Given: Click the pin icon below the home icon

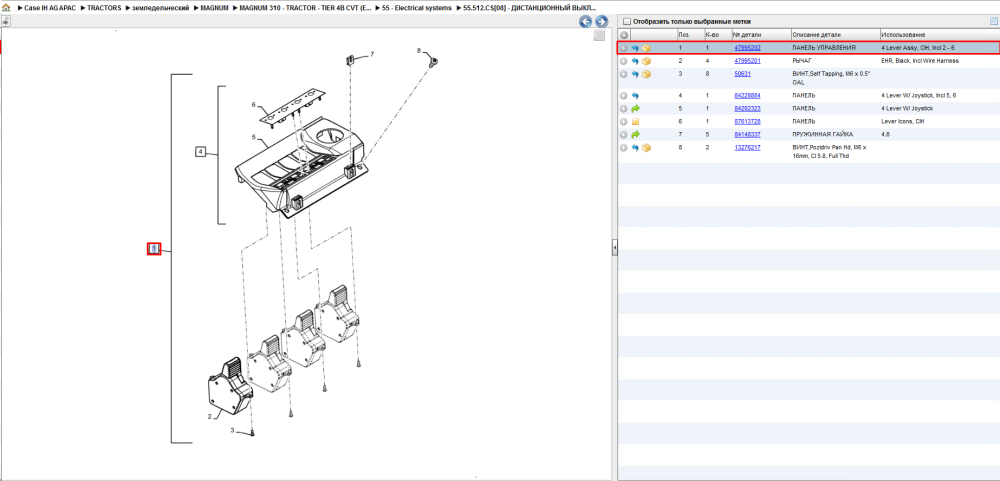Looking at the screenshot, I should (6, 21).
